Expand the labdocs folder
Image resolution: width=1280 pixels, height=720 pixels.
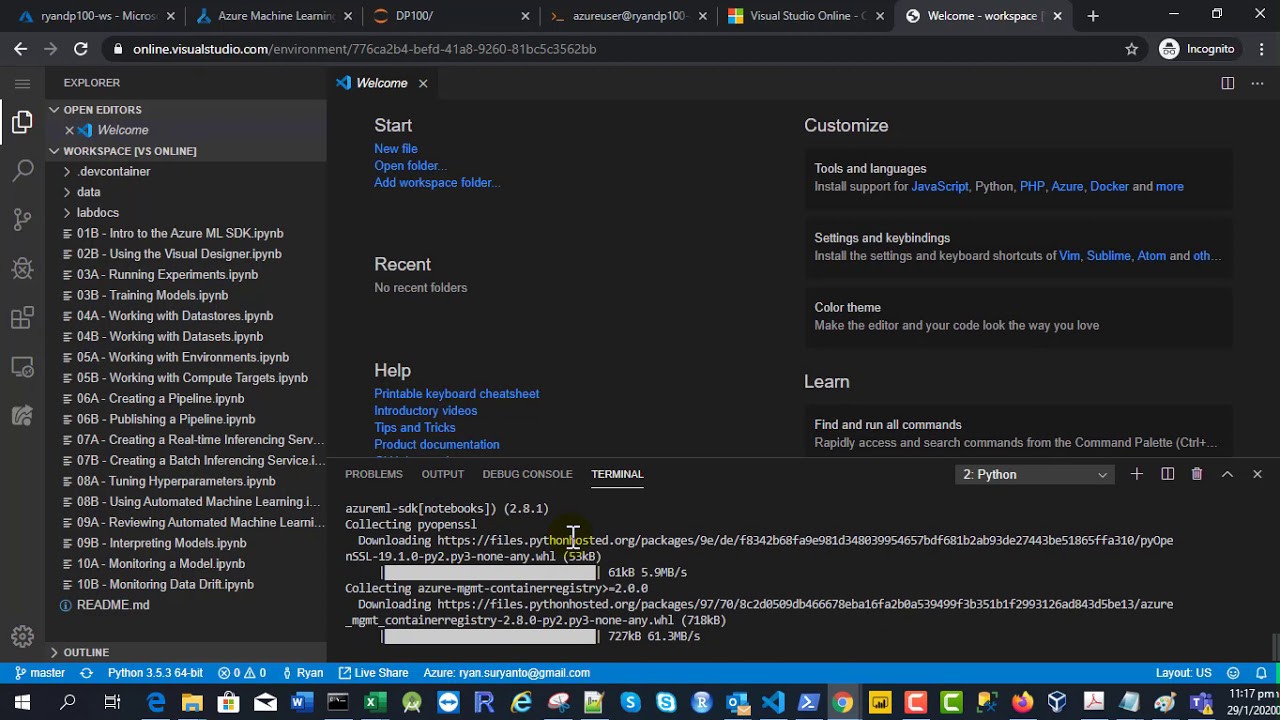point(186,213)
